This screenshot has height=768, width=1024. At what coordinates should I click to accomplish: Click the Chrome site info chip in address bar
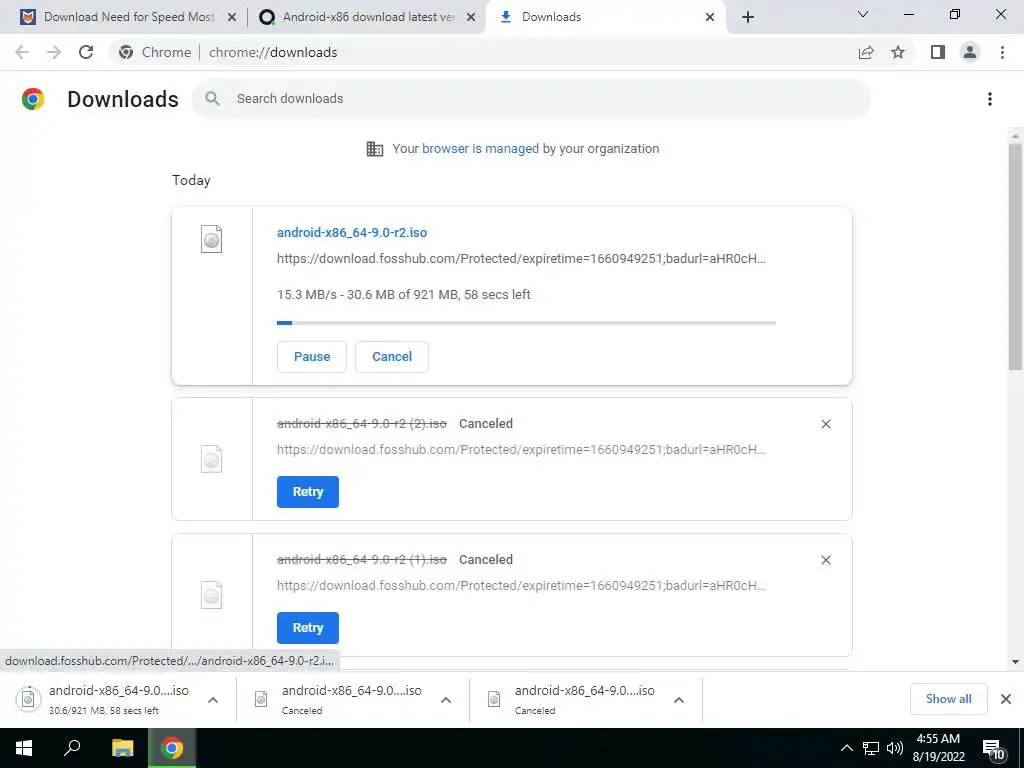tap(155, 52)
